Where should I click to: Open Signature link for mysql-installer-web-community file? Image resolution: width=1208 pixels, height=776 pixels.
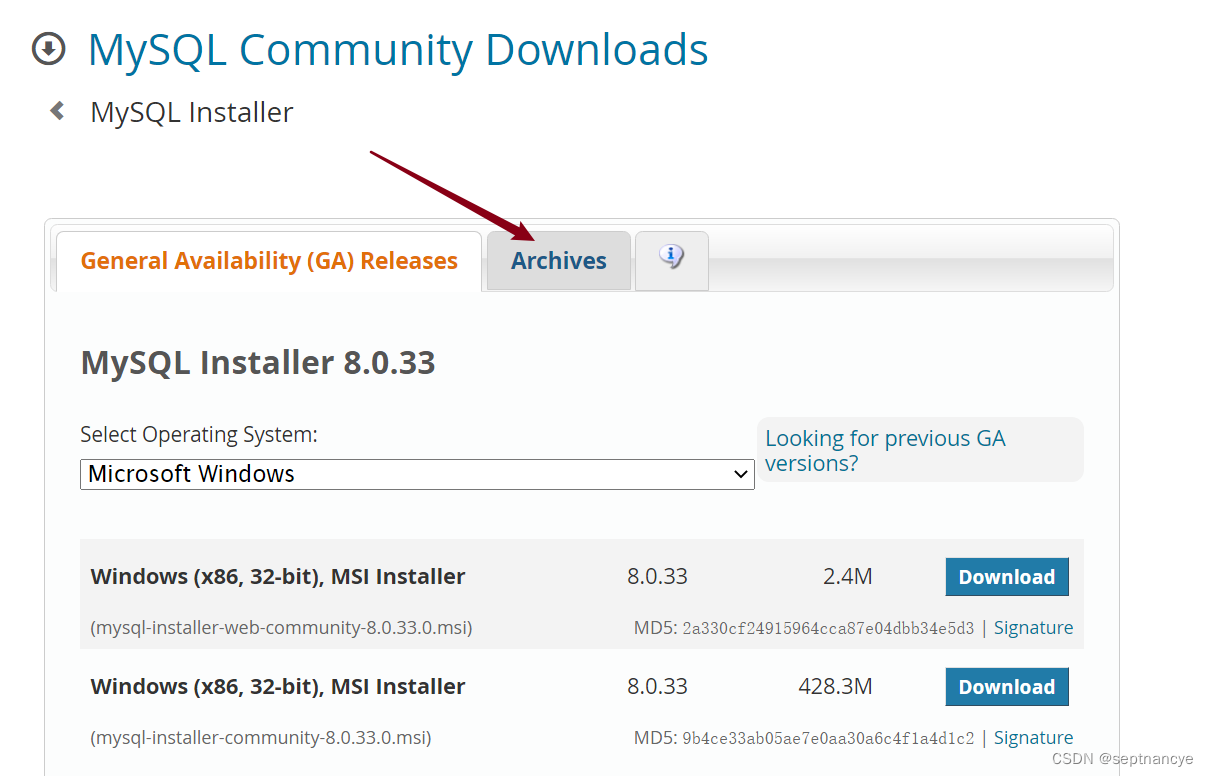click(1033, 628)
